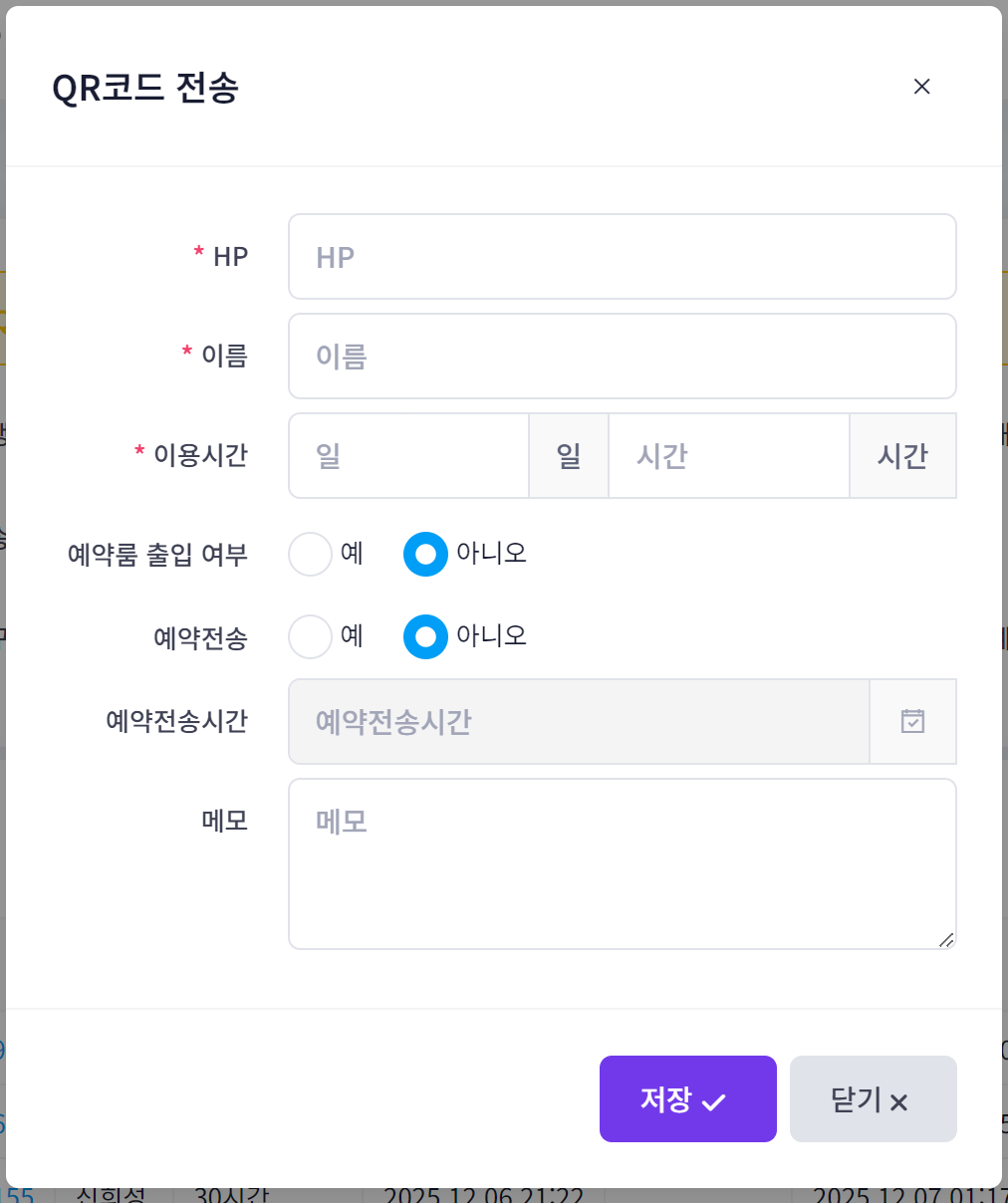The width and height of the screenshot is (1008, 1203).
Task: Open the calendar picker for 예약전송시간
Action: tap(912, 721)
